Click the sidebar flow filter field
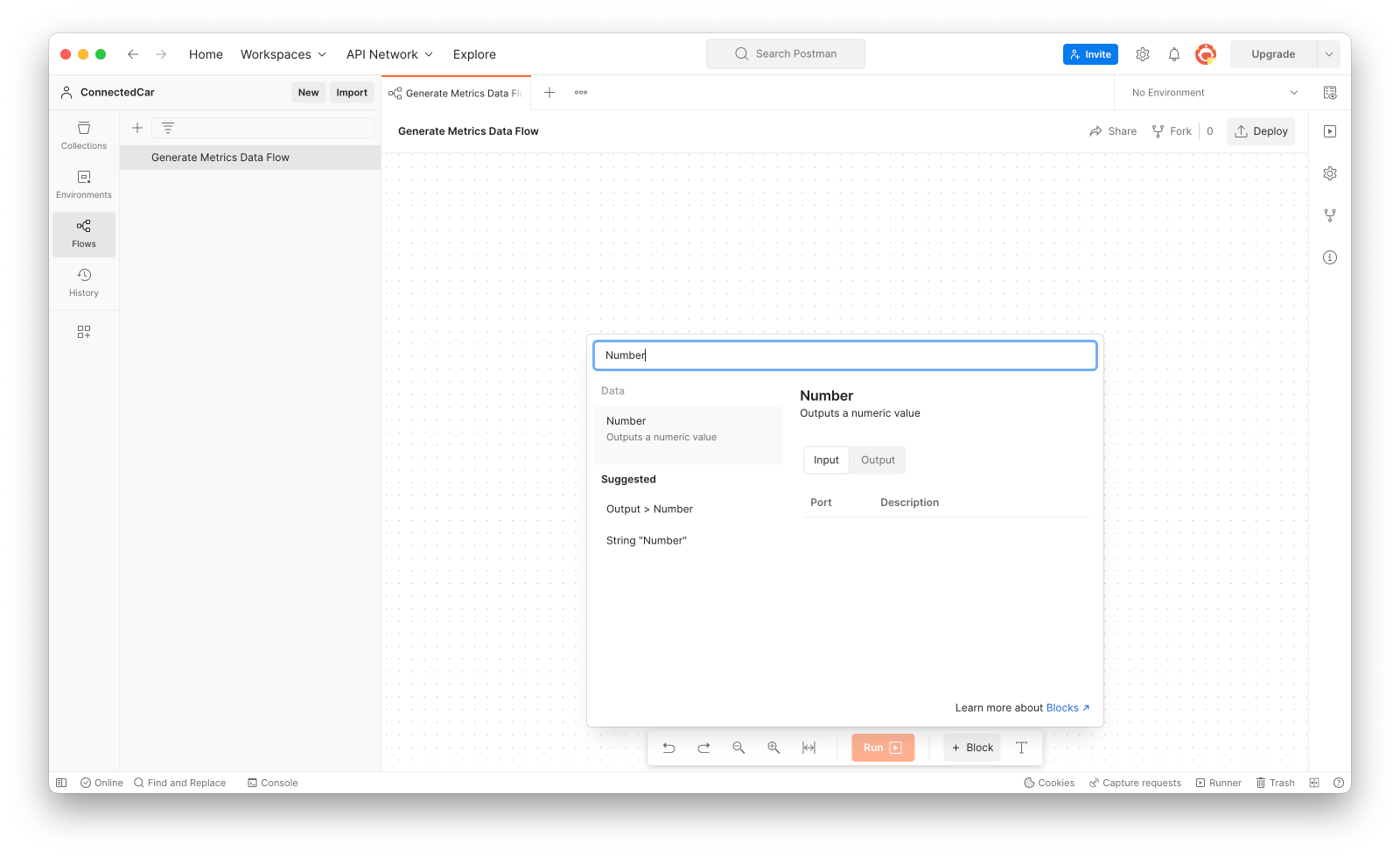 pos(263,128)
